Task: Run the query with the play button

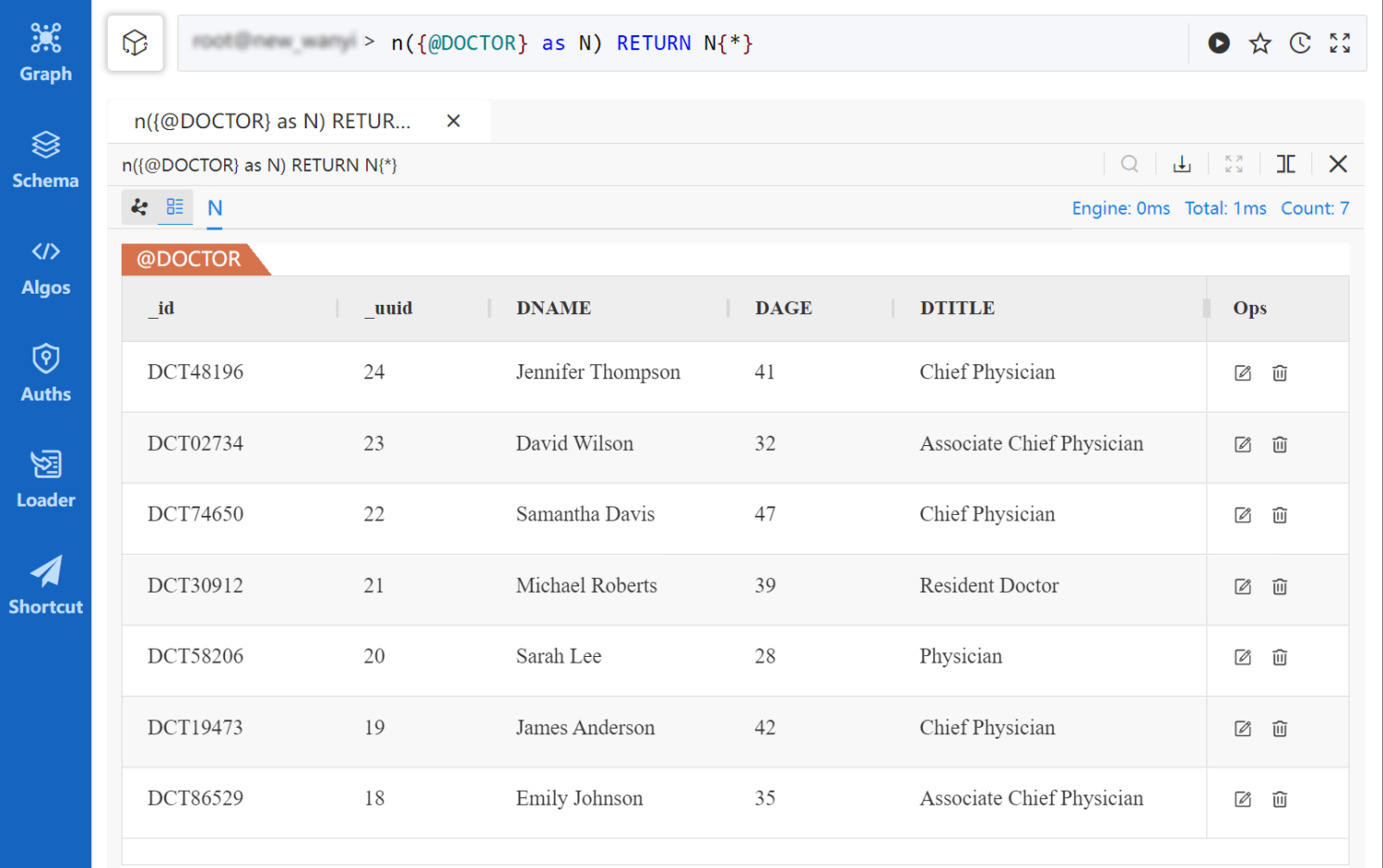Action: (1218, 43)
